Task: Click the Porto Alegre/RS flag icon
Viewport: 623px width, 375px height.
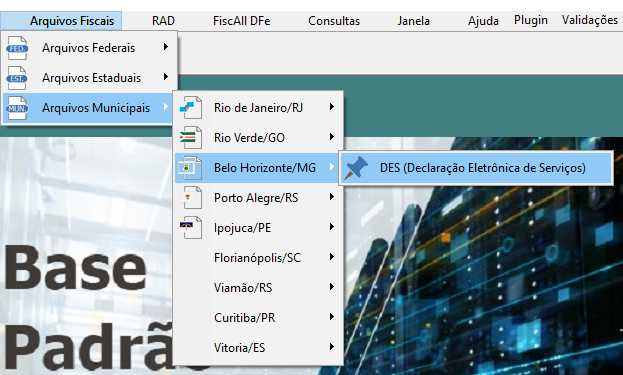Action: point(190,198)
